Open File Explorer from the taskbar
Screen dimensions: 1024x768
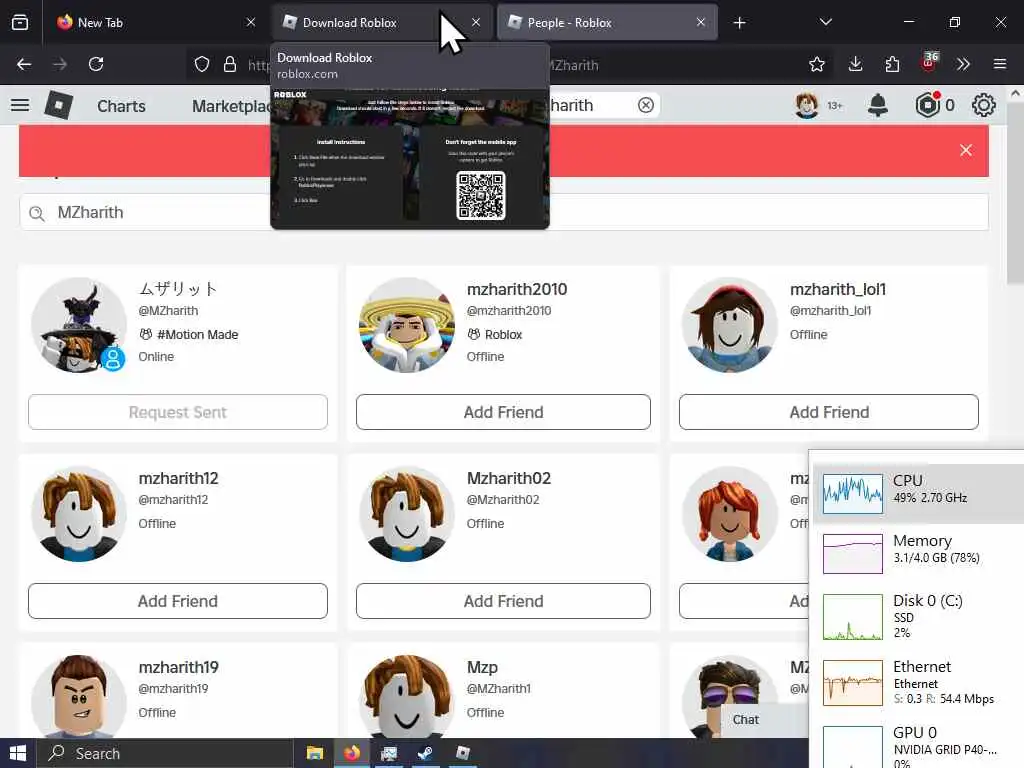pos(315,753)
